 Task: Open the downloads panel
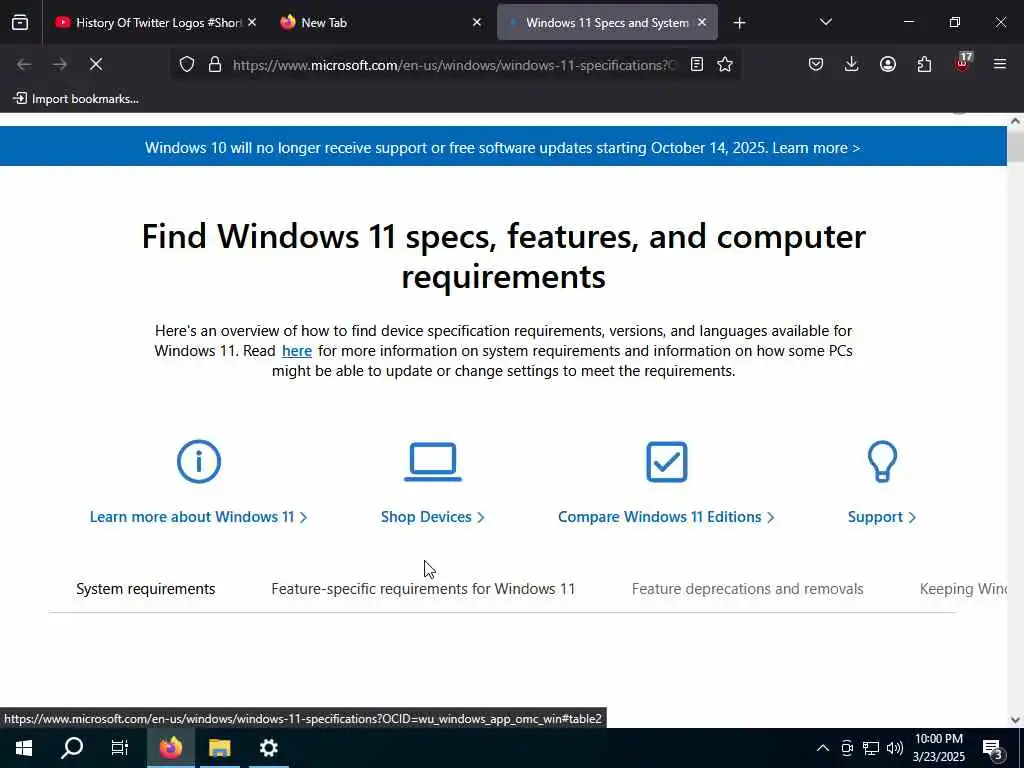point(852,65)
